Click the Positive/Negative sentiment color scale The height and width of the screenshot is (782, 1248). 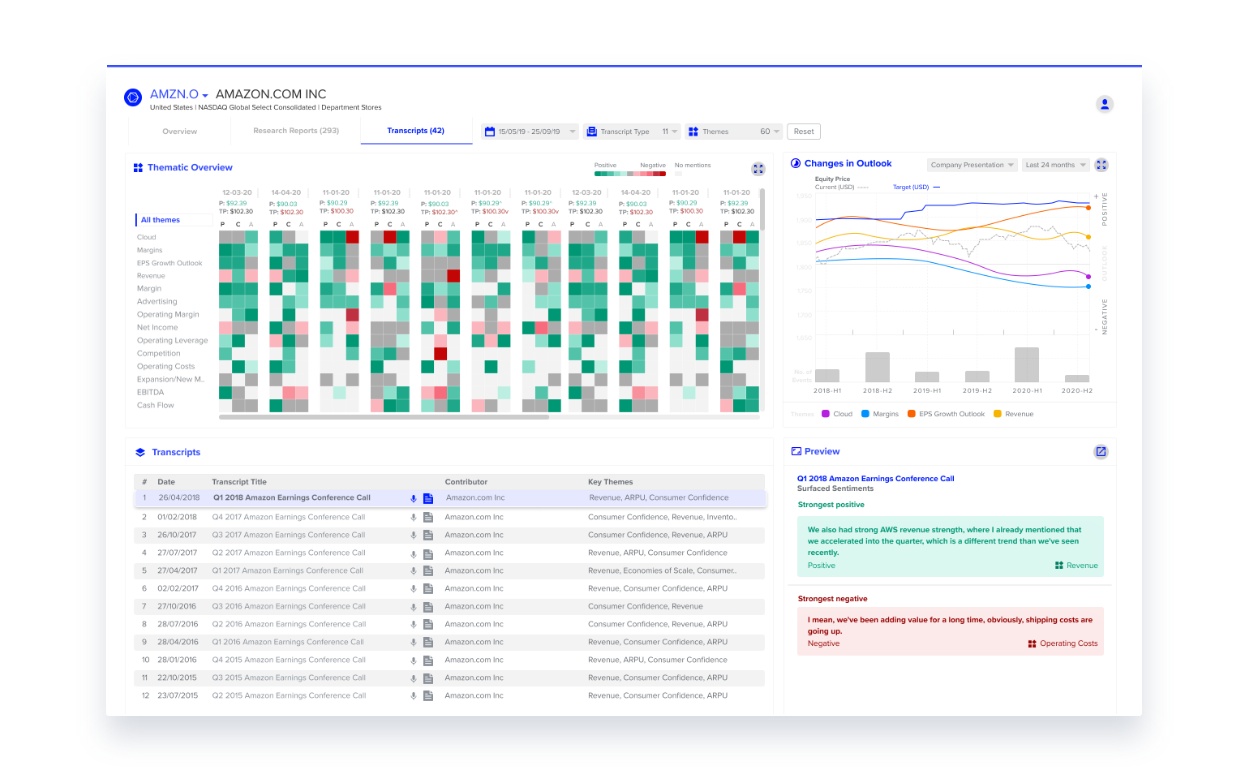click(x=630, y=174)
